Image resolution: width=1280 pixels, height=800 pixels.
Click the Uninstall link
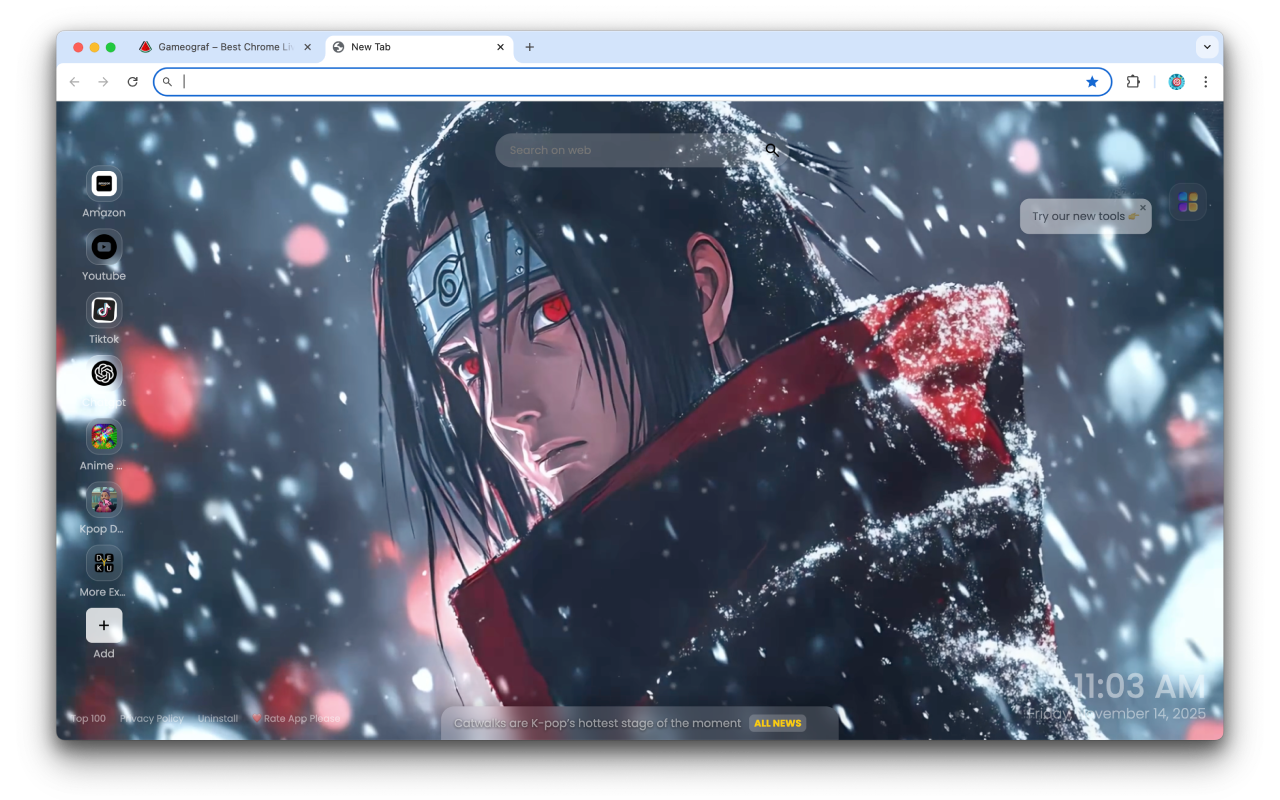point(218,718)
